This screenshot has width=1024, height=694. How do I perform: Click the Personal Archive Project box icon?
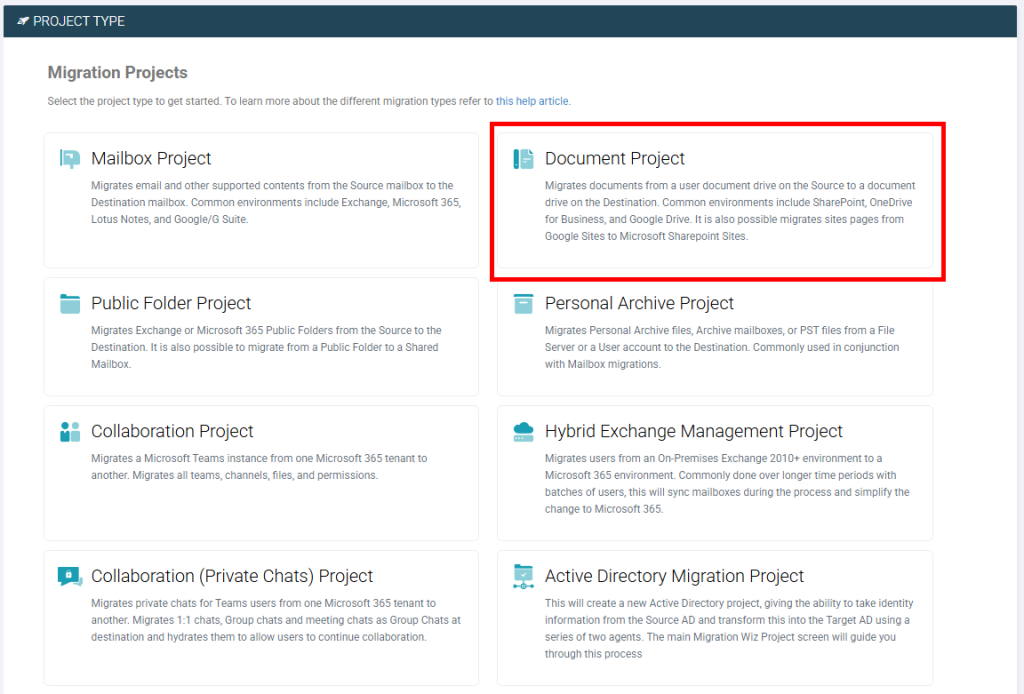pyautogui.click(x=523, y=304)
